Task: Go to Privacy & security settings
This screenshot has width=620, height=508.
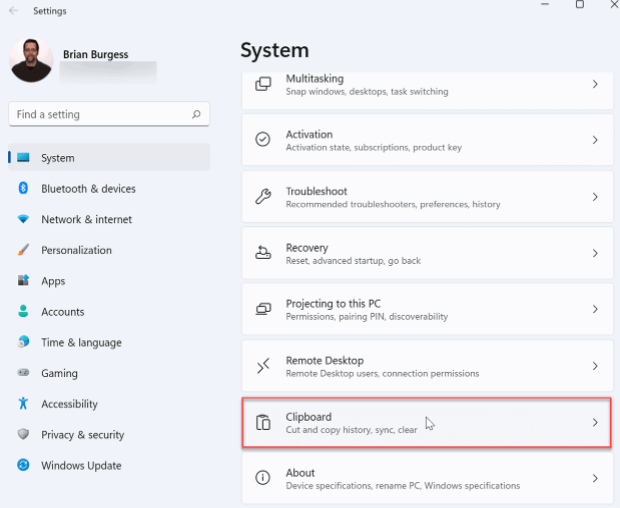Action: tap(109, 434)
